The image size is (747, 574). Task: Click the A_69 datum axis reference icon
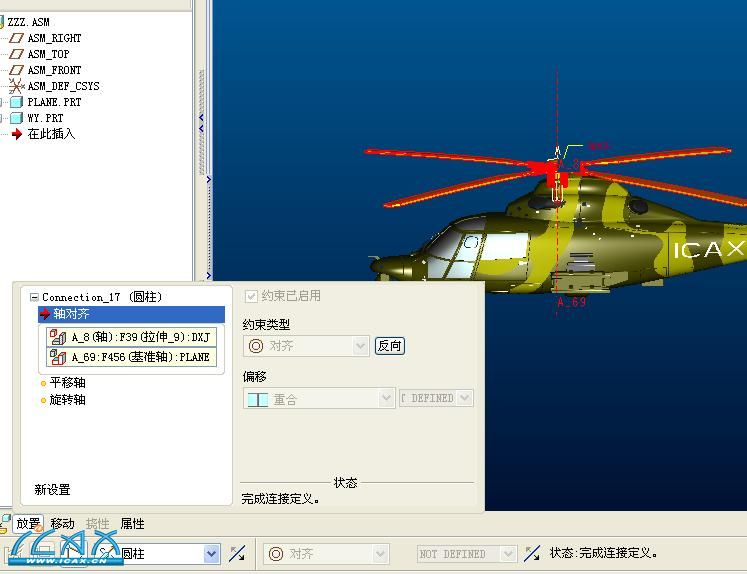click(x=58, y=357)
